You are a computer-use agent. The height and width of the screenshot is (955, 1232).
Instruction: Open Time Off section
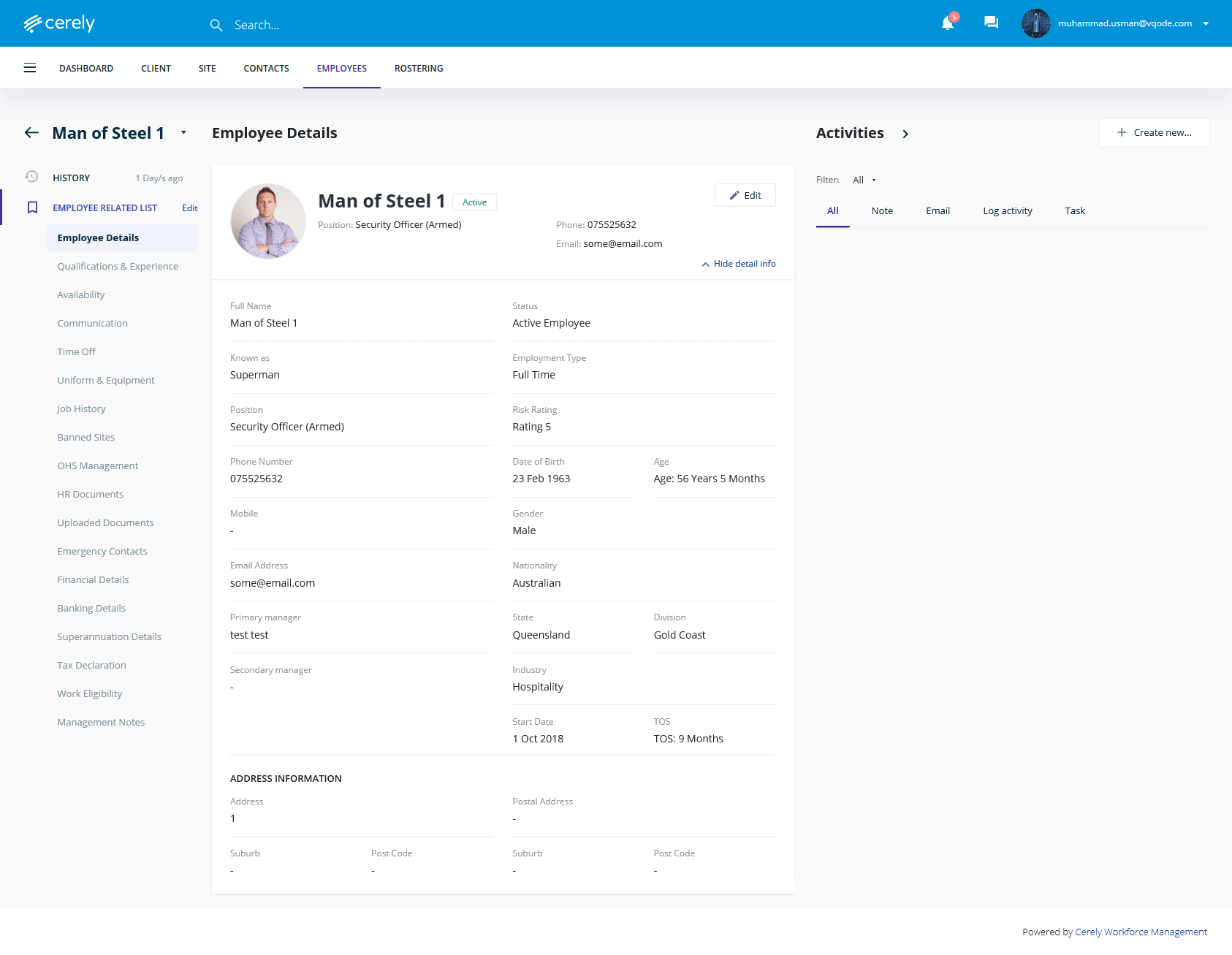click(77, 351)
